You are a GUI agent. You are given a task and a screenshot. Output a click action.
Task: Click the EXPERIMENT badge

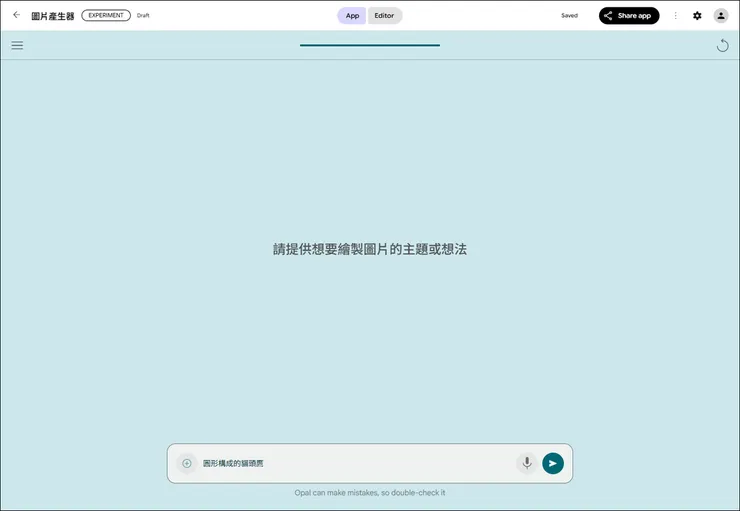pyautogui.click(x=106, y=15)
